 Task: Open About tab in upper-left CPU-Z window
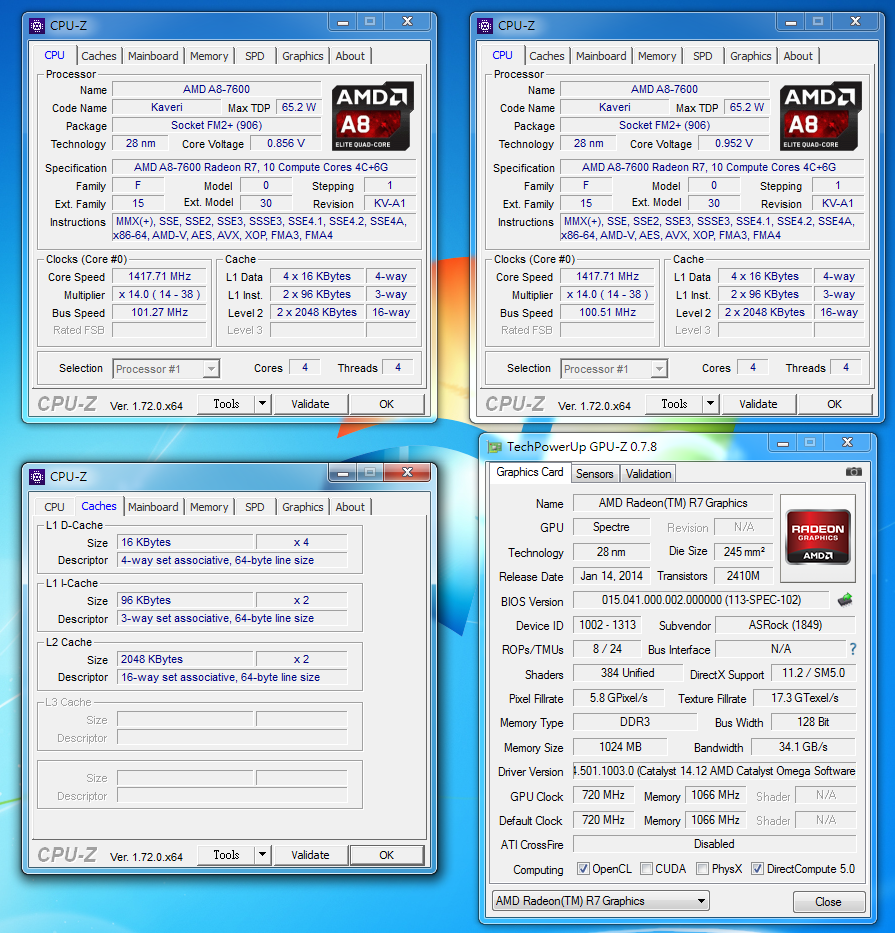point(350,56)
